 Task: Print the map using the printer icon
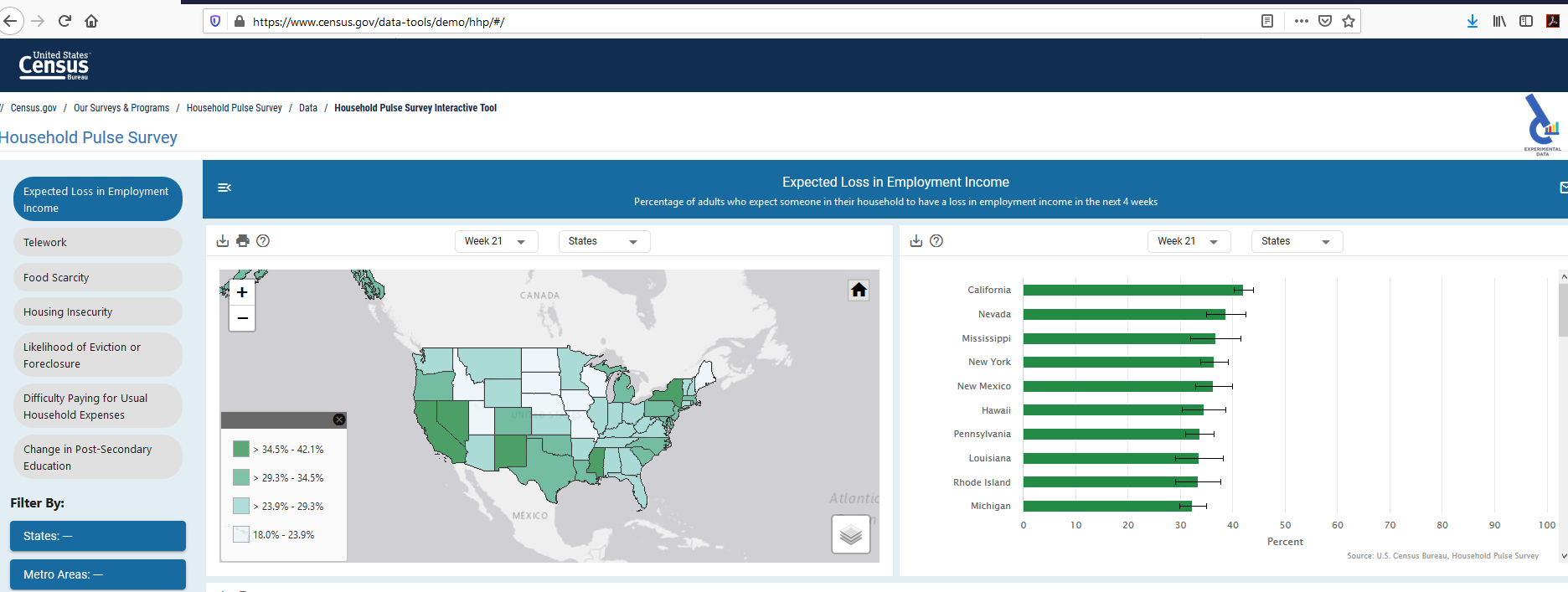click(x=243, y=241)
